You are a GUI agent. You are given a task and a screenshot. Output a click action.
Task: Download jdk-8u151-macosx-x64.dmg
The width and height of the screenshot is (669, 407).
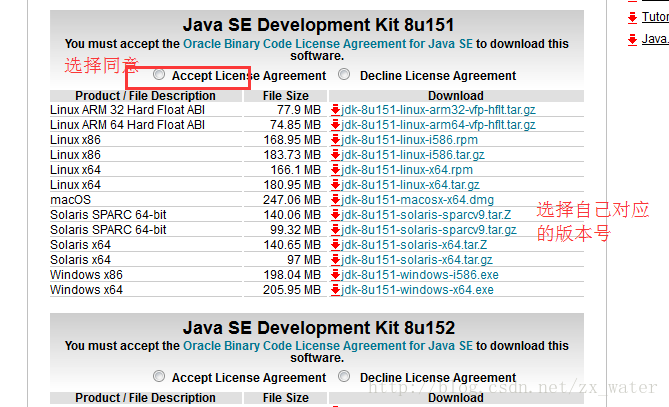click(417, 200)
